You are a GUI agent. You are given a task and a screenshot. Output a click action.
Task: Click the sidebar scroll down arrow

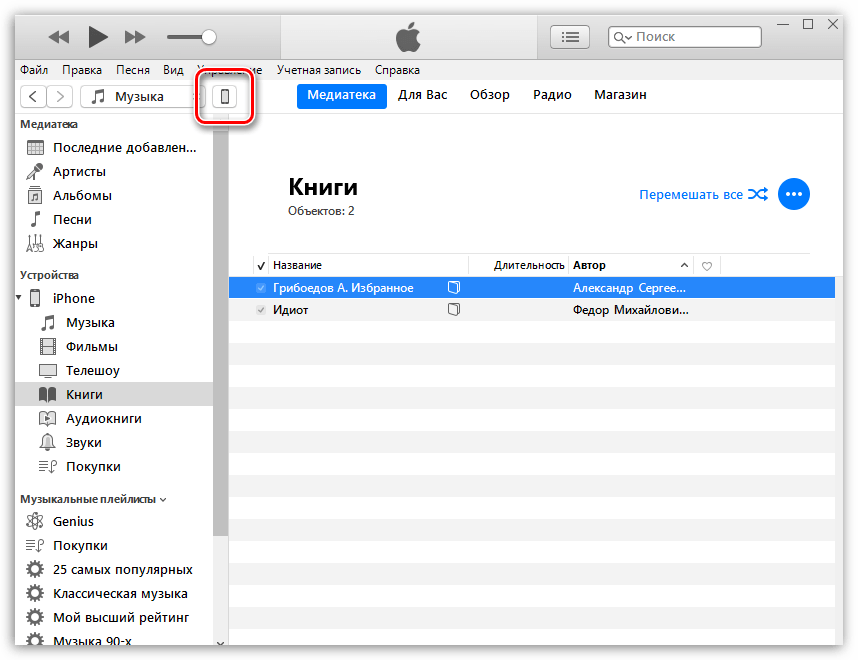tap(221, 643)
